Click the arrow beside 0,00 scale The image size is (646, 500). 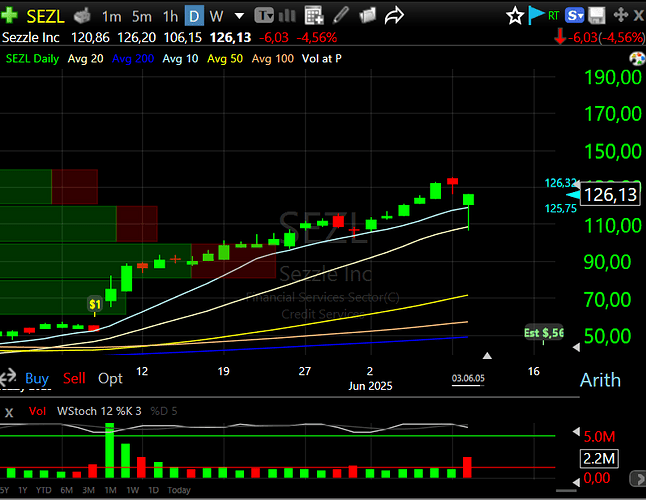coord(576,481)
